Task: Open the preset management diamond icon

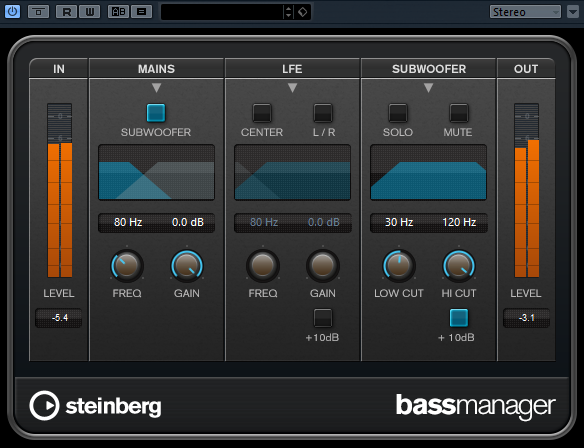Action: [x=302, y=12]
